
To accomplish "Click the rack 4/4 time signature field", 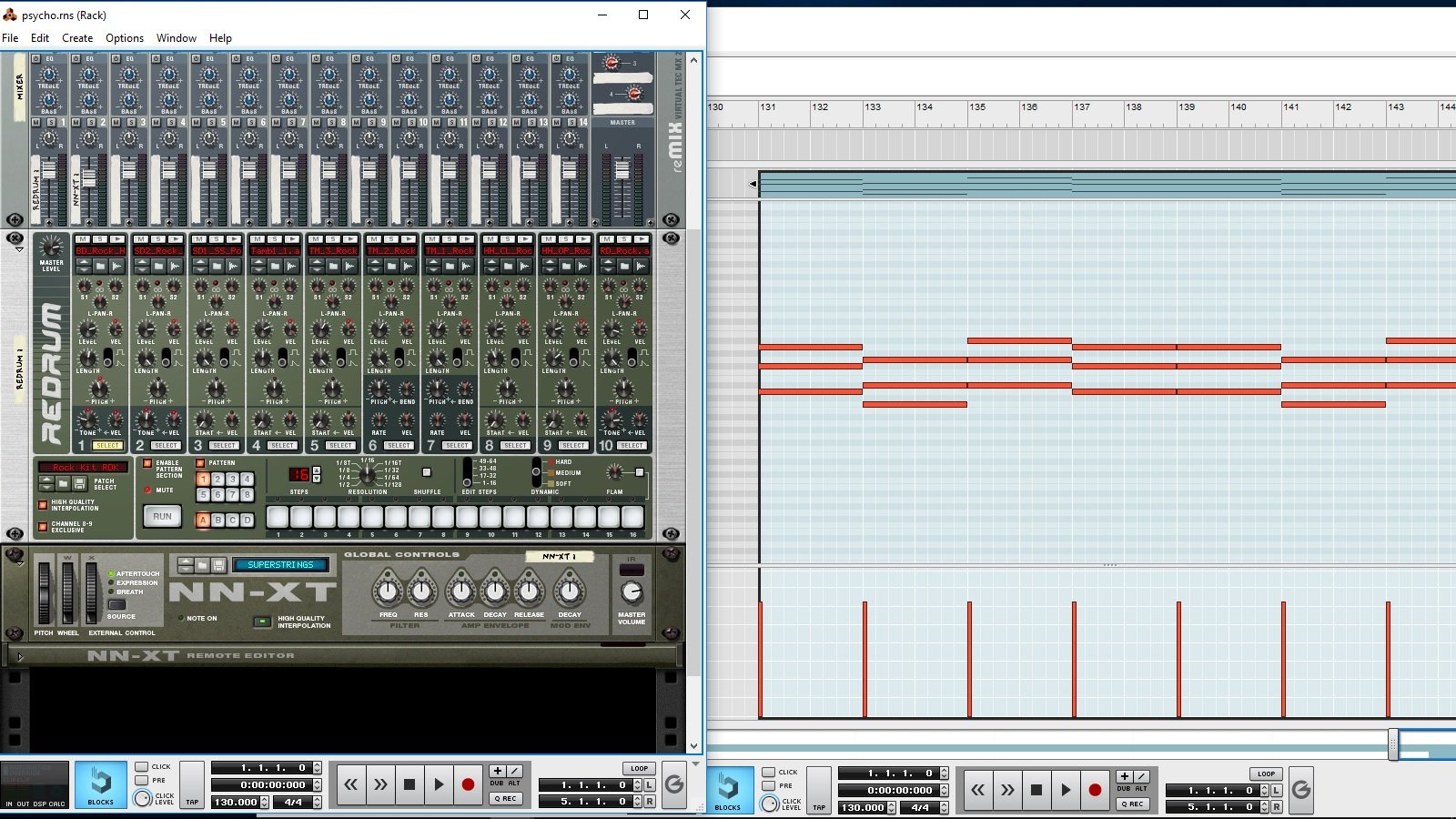I will (x=293, y=802).
